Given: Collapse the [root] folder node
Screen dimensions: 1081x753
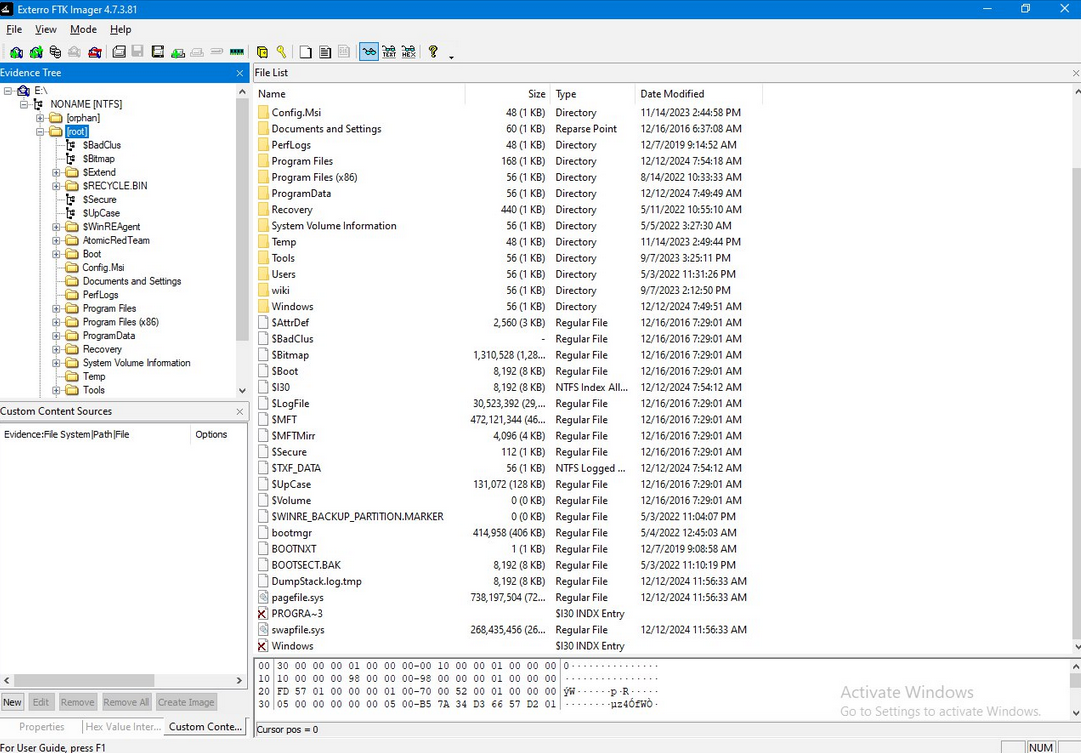Looking at the screenshot, I should [x=41, y=132].
